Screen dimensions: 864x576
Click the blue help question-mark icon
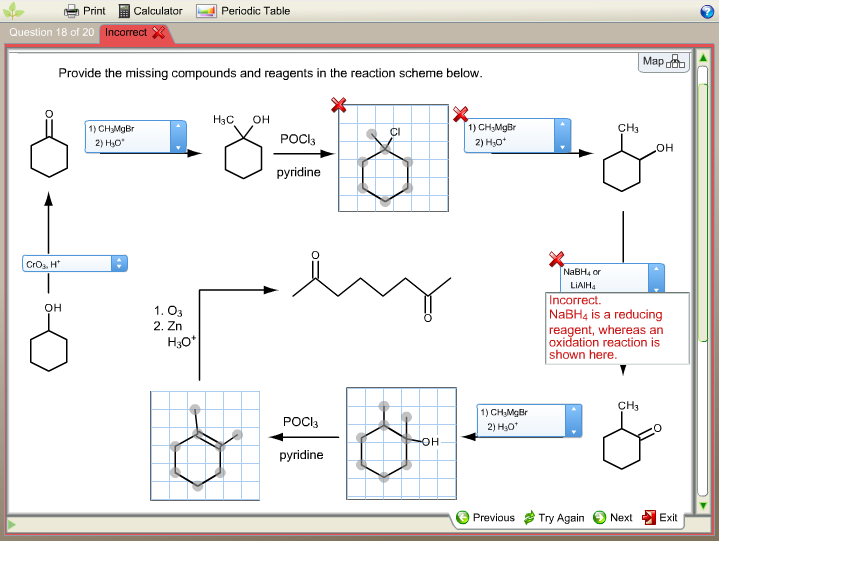point(707,11)
